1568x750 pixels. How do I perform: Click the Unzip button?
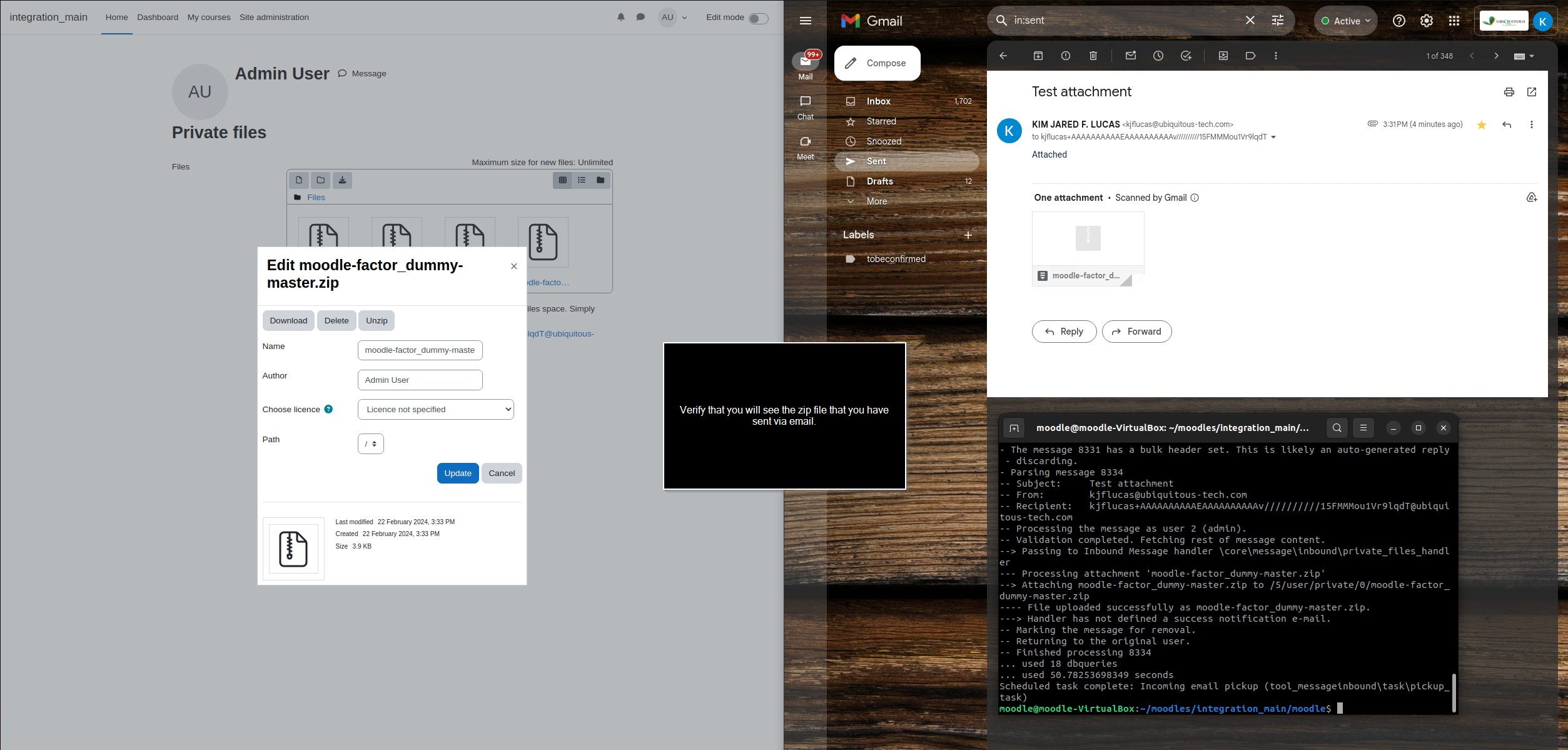tap(377, 321)
